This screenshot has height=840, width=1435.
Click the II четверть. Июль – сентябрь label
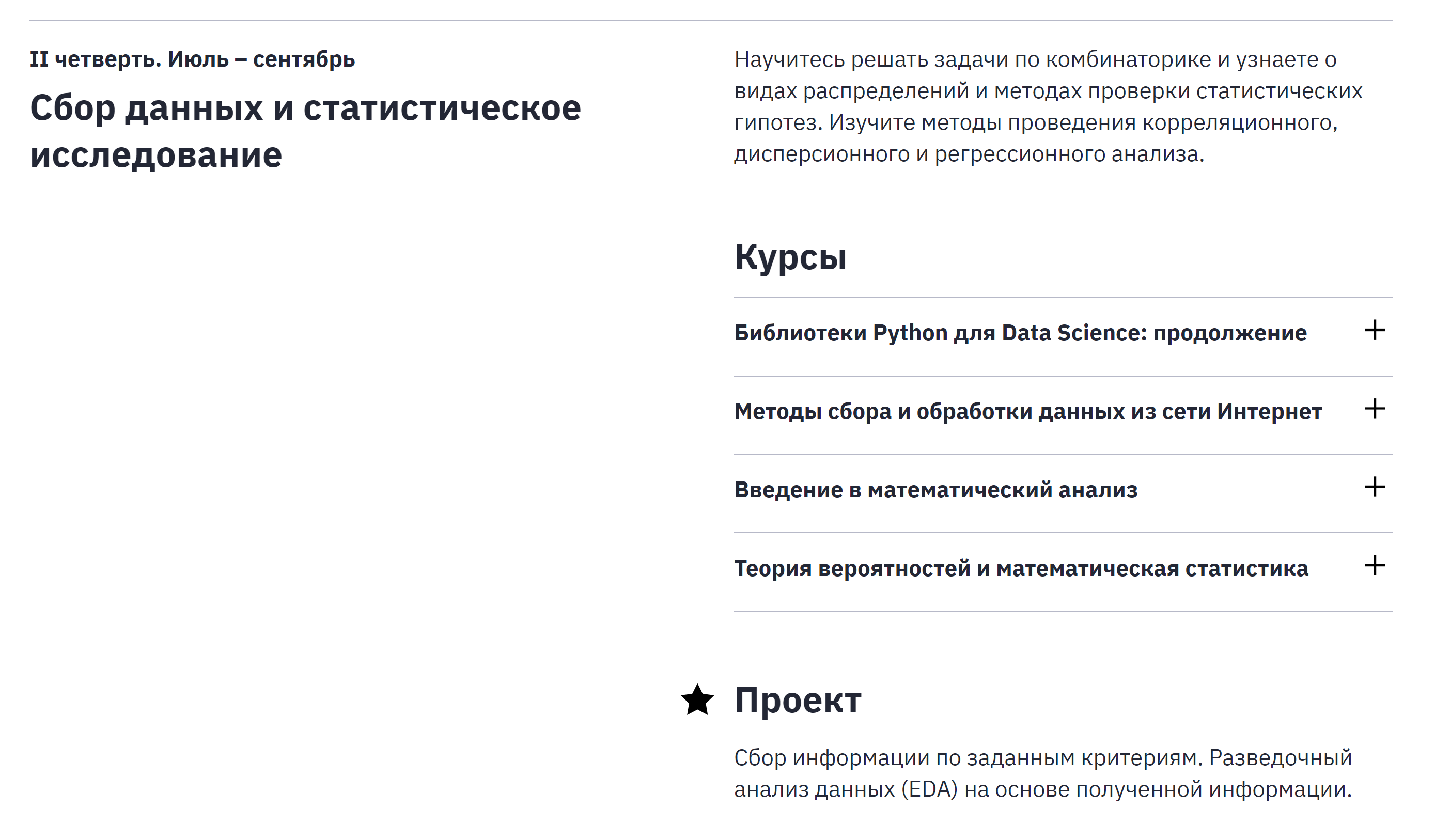[x=193, y=59]
